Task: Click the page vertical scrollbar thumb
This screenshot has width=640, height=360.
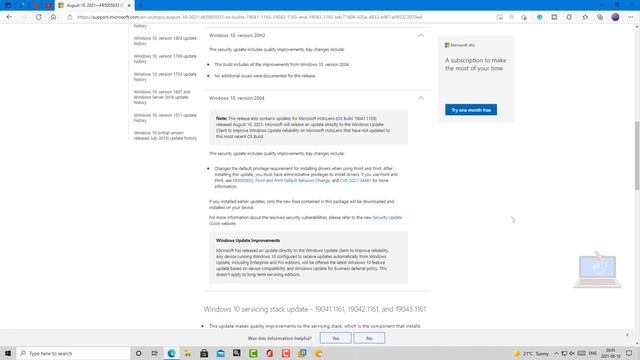Action: (x=637, y=156)
